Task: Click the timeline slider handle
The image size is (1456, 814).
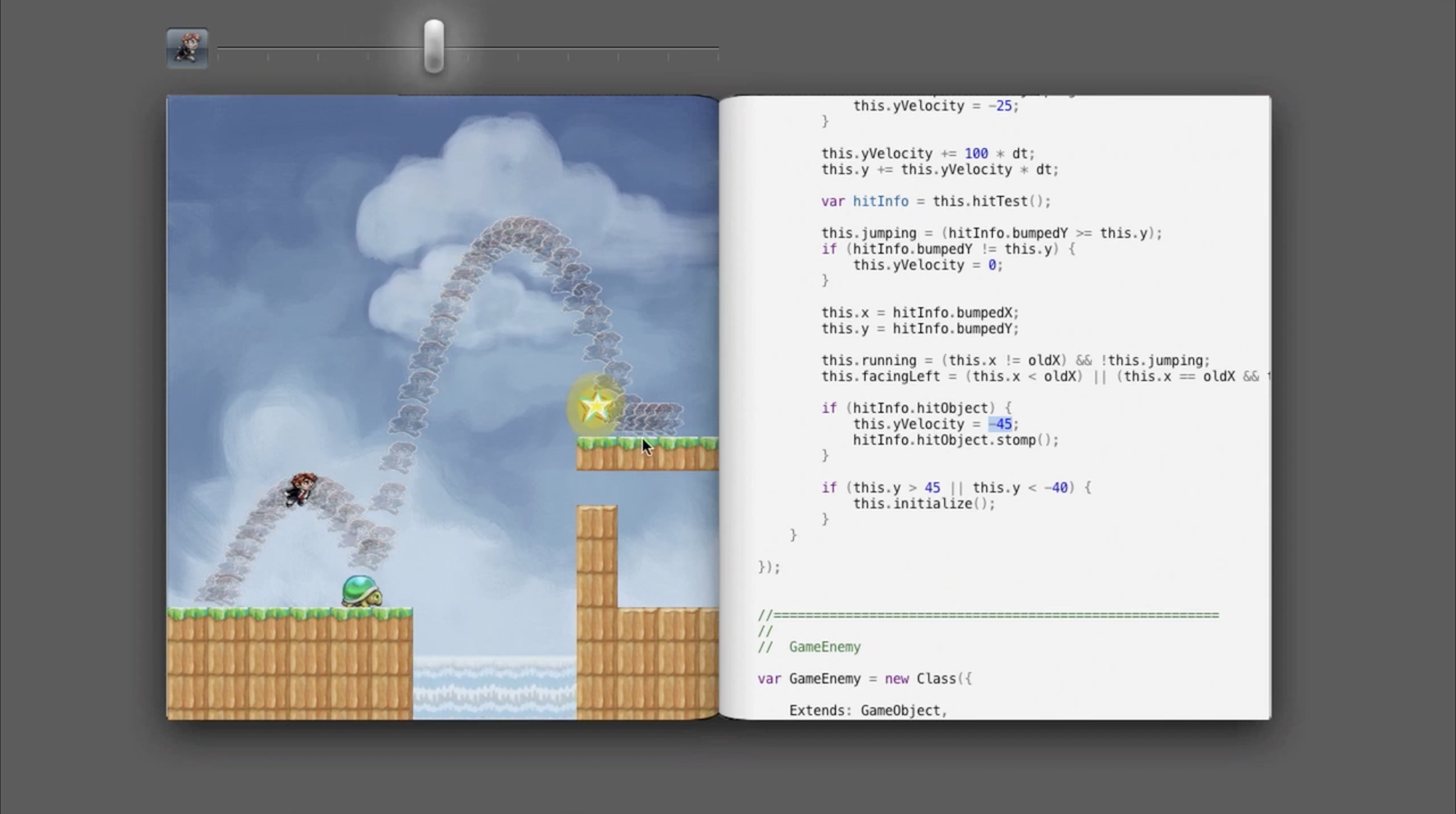Action: click(434, 47)
